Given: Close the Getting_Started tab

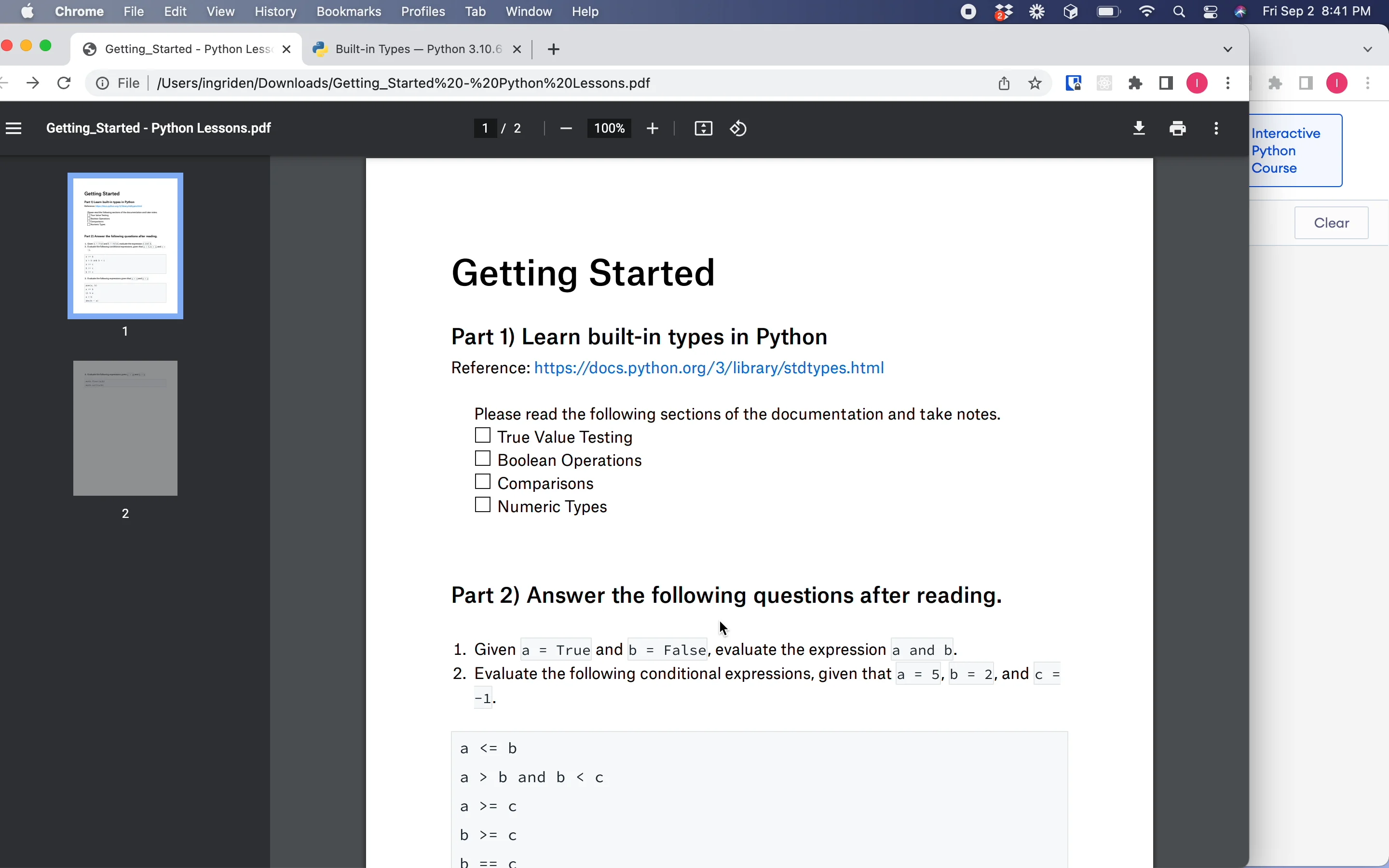Looking at the screenshot, I should 287,49.
